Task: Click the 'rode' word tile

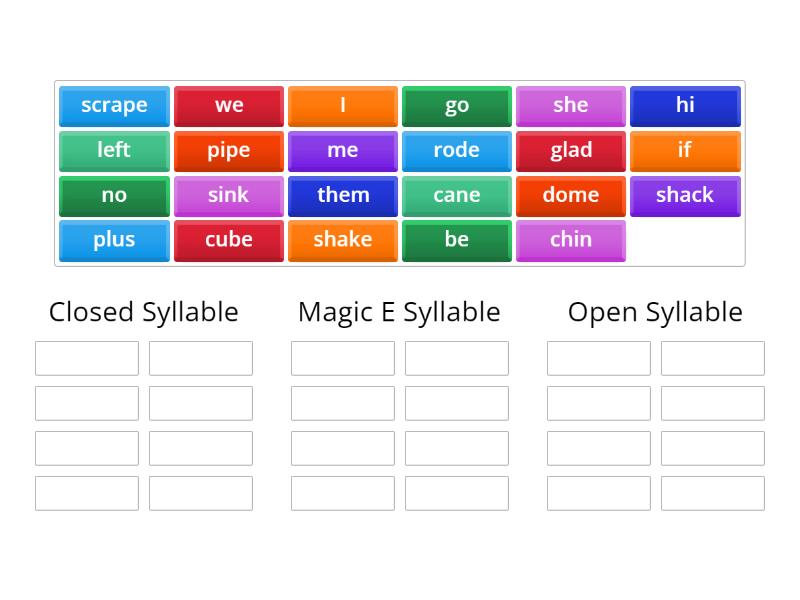Action: (x=456, y=150)
